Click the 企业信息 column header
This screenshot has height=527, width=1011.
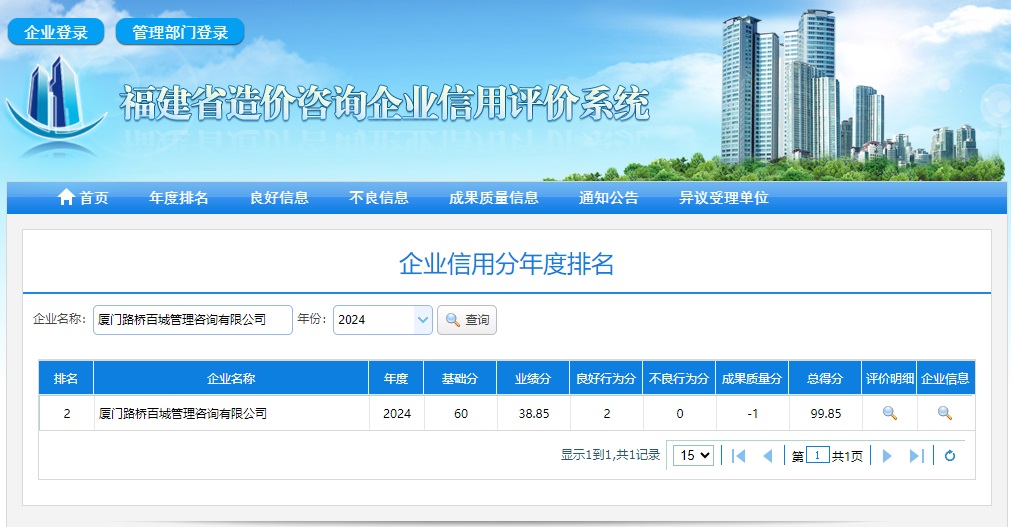[x=945, y=378]
